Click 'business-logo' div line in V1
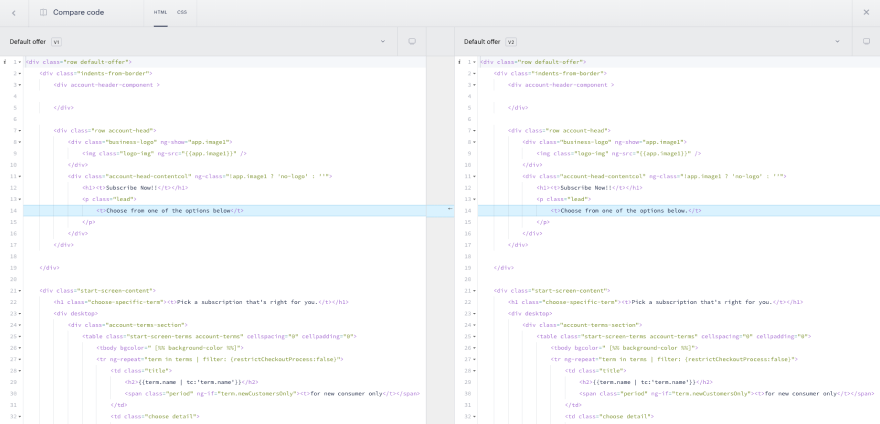880x424 pixels. [150, 142]
